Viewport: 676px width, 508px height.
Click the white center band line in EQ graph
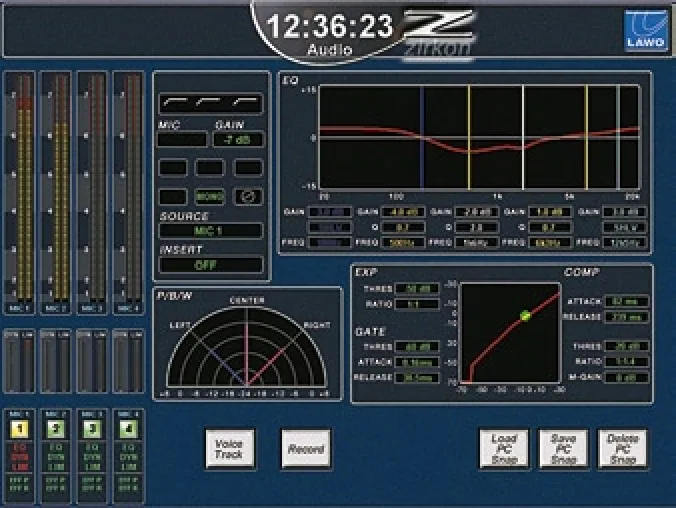[523, 137]
